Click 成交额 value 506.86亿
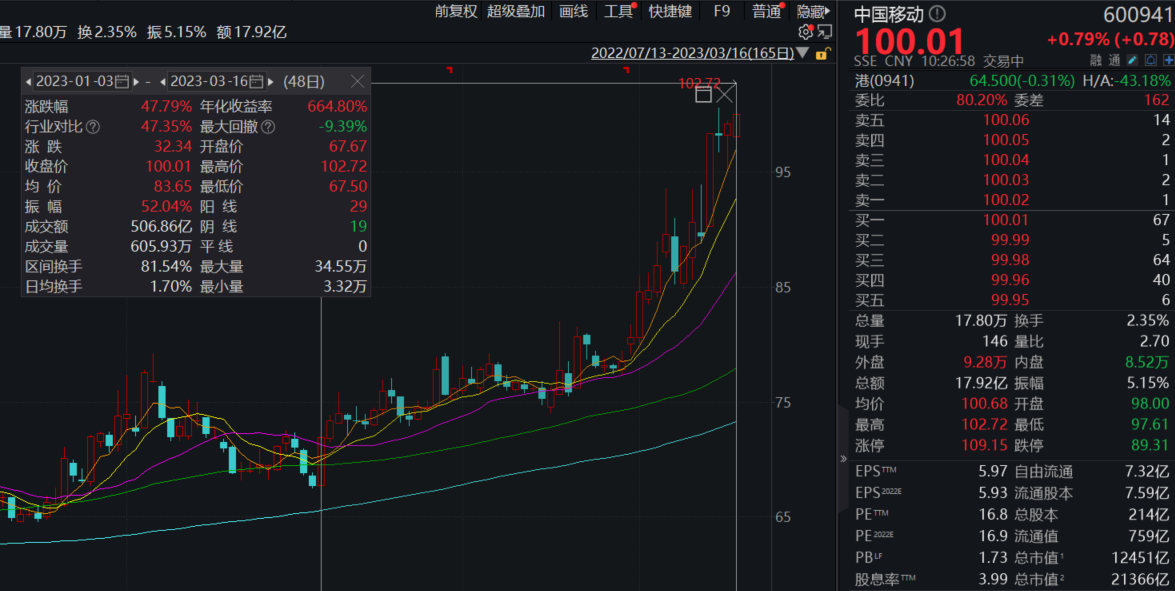Screen dimensions: 1175x591 point(161,226)
